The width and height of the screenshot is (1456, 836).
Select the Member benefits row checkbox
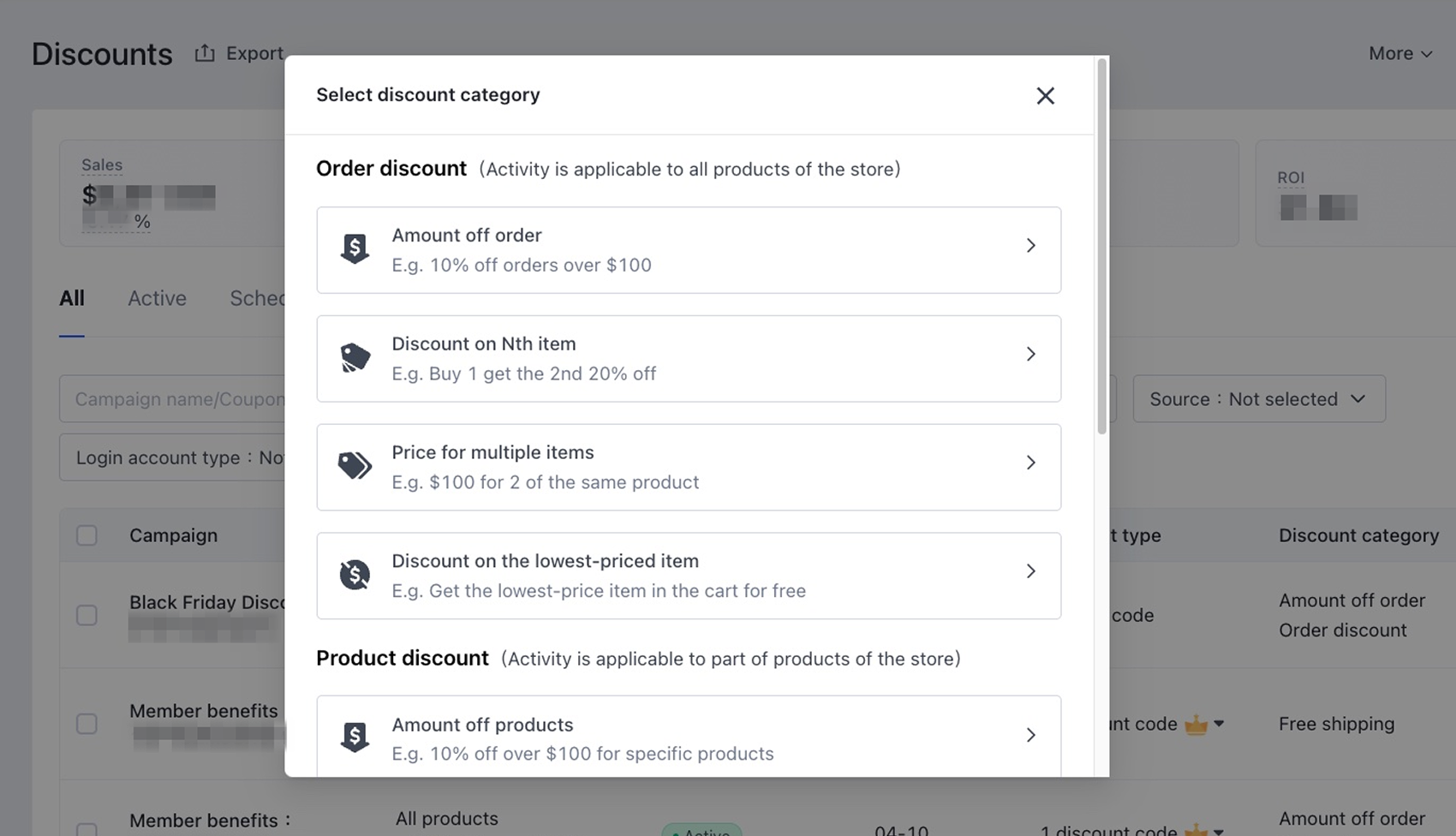(87, 724)
